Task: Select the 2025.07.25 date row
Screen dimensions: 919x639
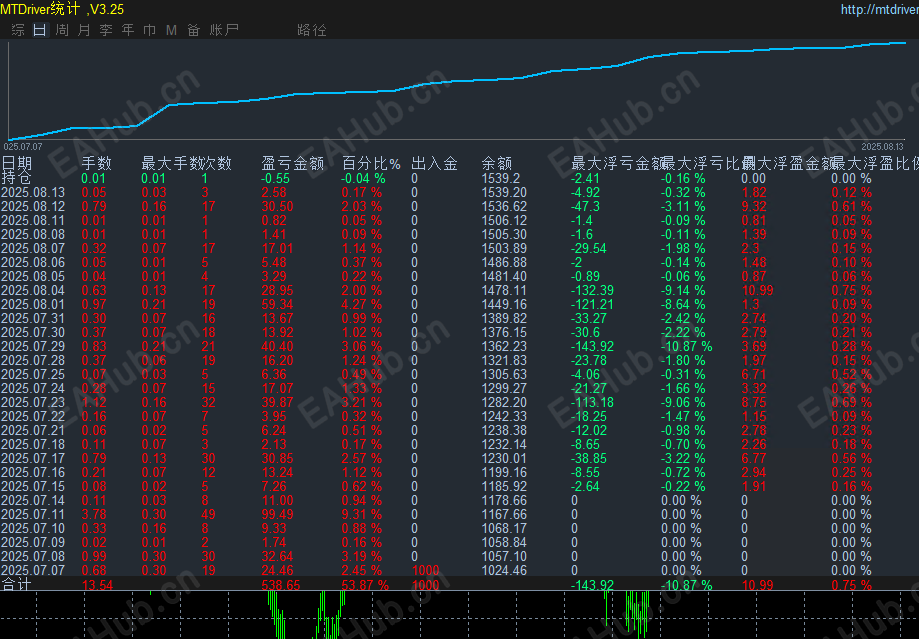Action: point(33,375)
